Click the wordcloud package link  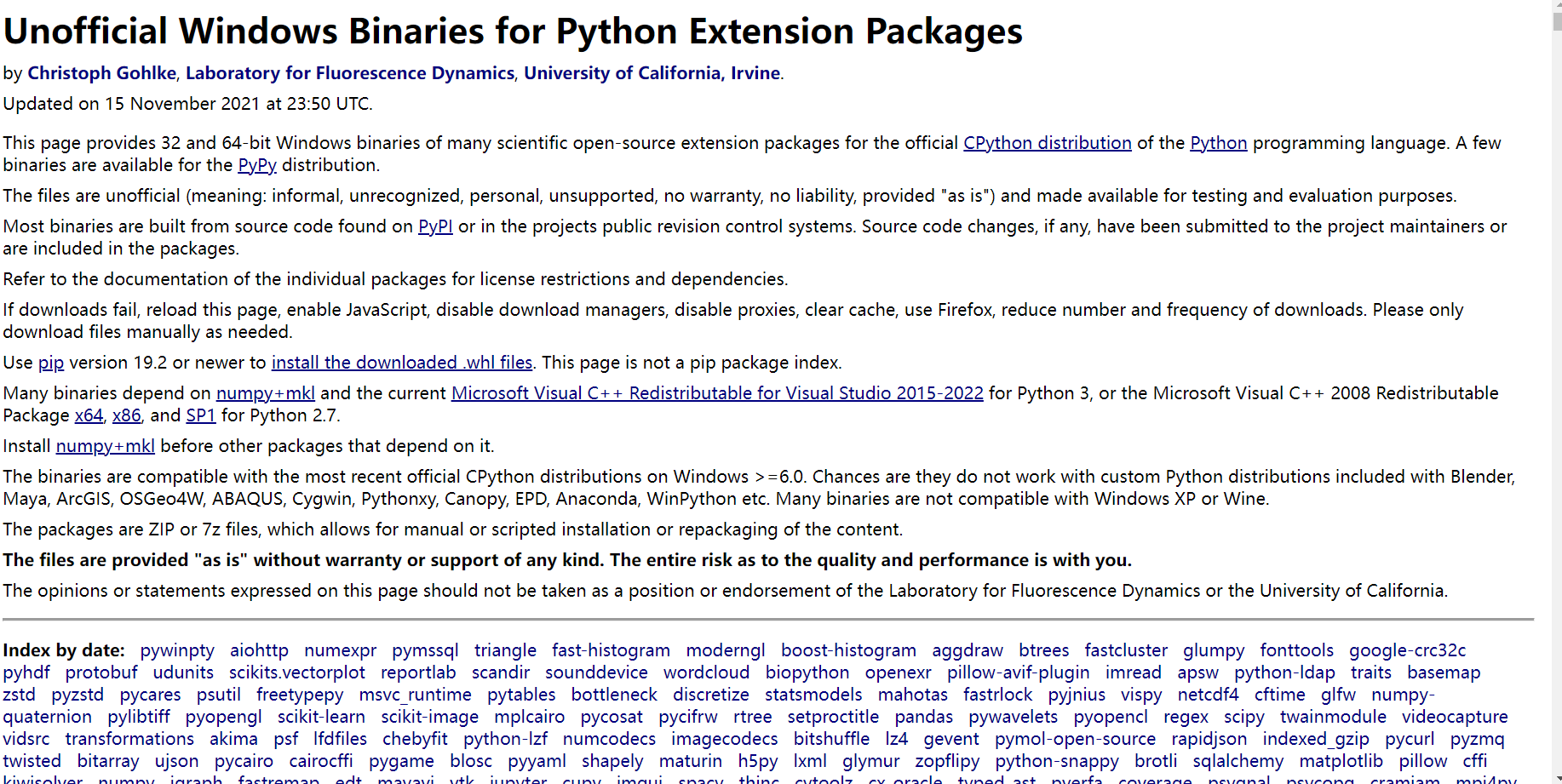[706, 672]
